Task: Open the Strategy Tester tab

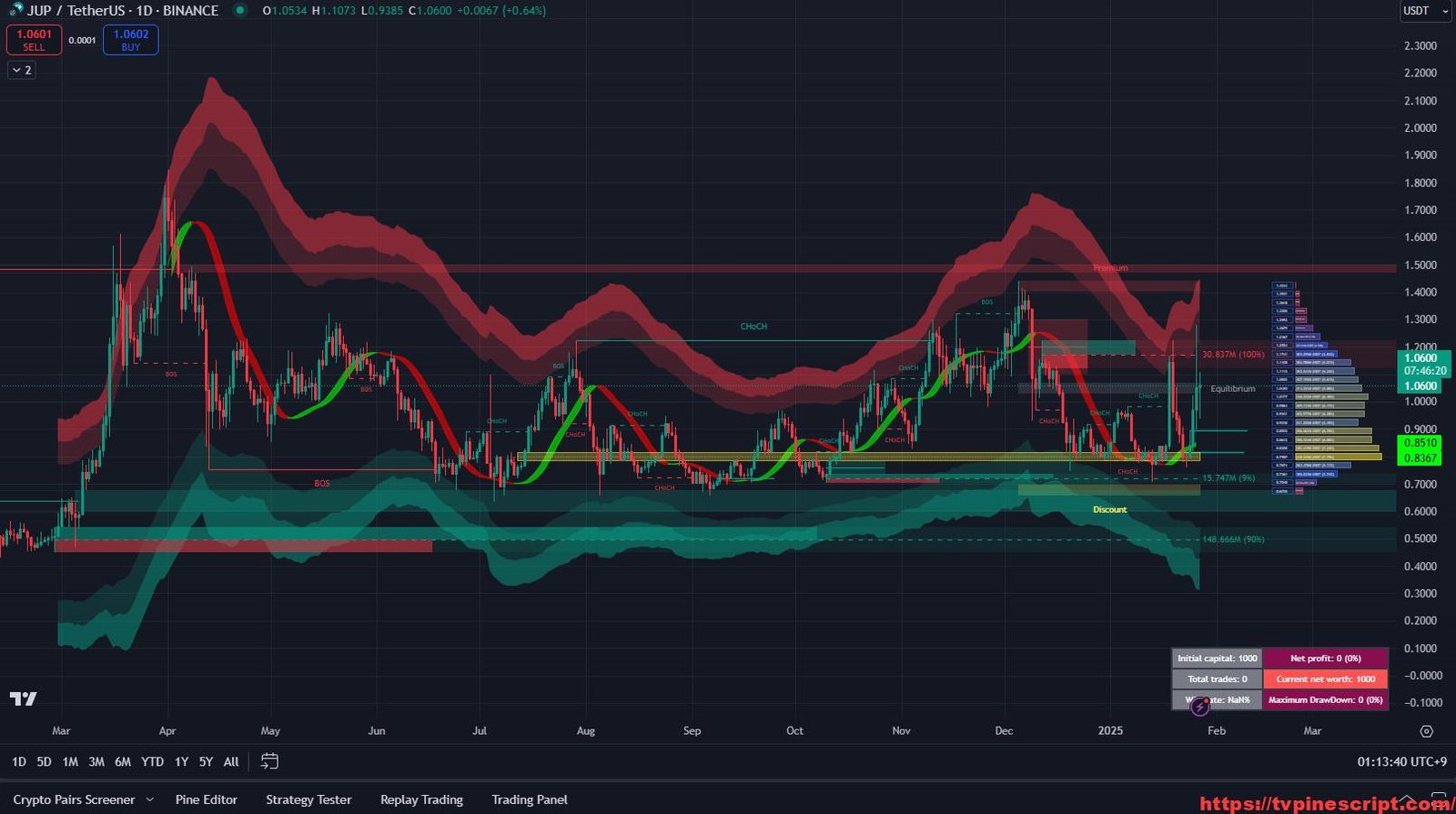Action: 308,799
